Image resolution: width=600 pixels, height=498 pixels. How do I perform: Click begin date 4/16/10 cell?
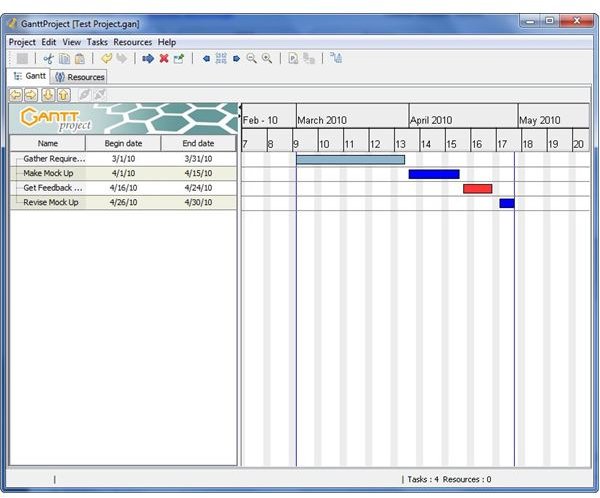pos(123,188)
